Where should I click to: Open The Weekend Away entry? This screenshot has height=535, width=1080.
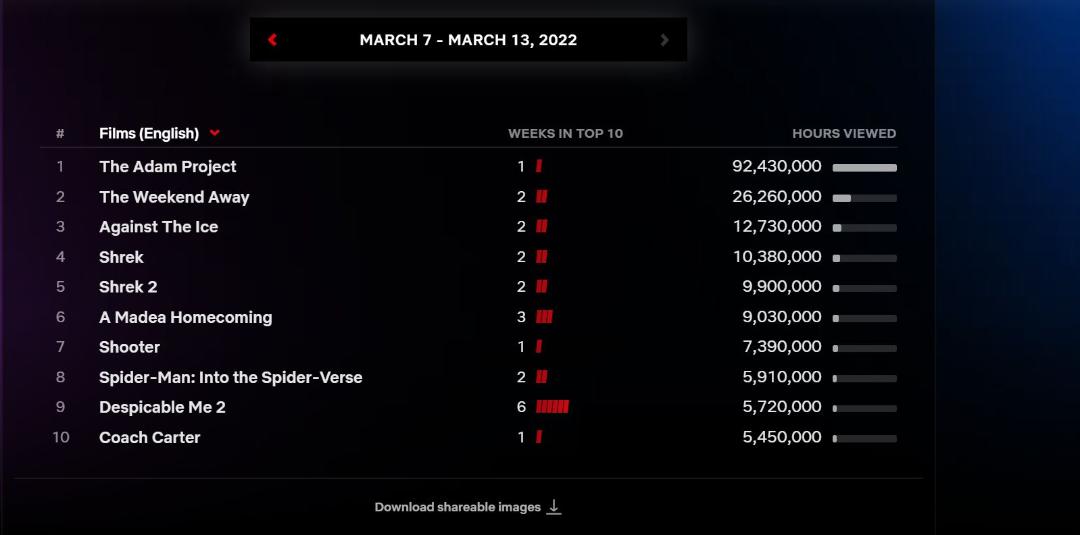coord(174,197)
